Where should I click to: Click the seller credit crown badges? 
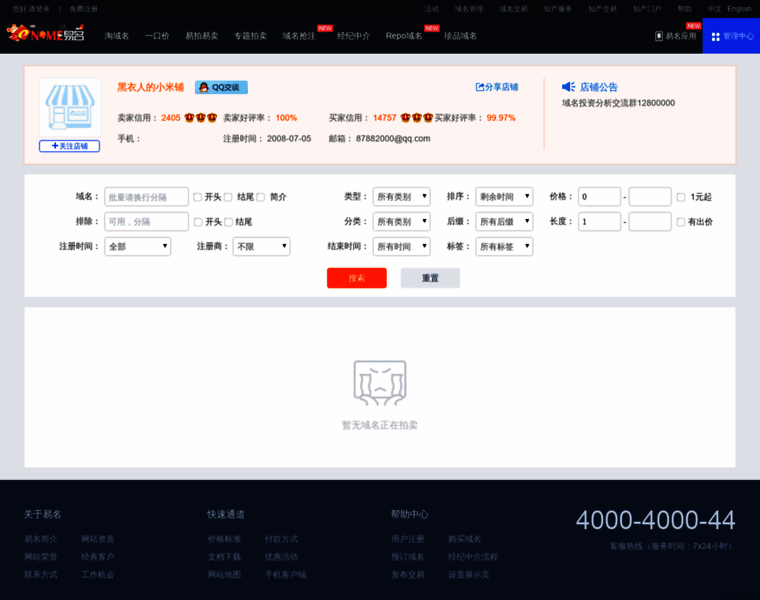201,118
